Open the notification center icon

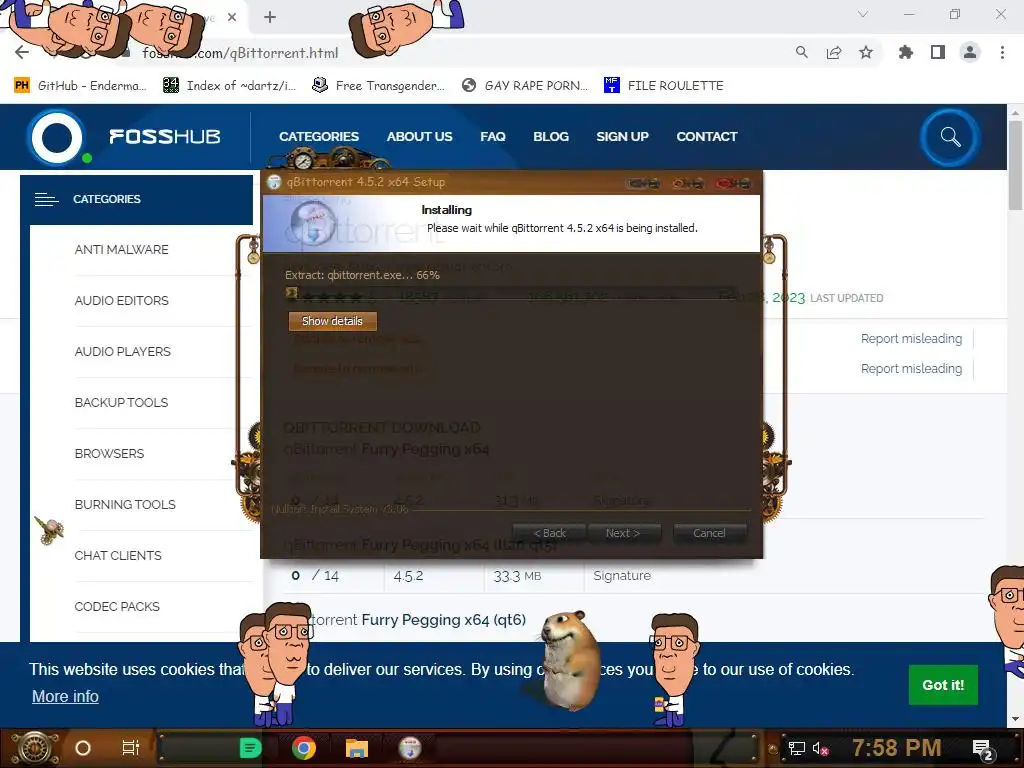(982, 749)
